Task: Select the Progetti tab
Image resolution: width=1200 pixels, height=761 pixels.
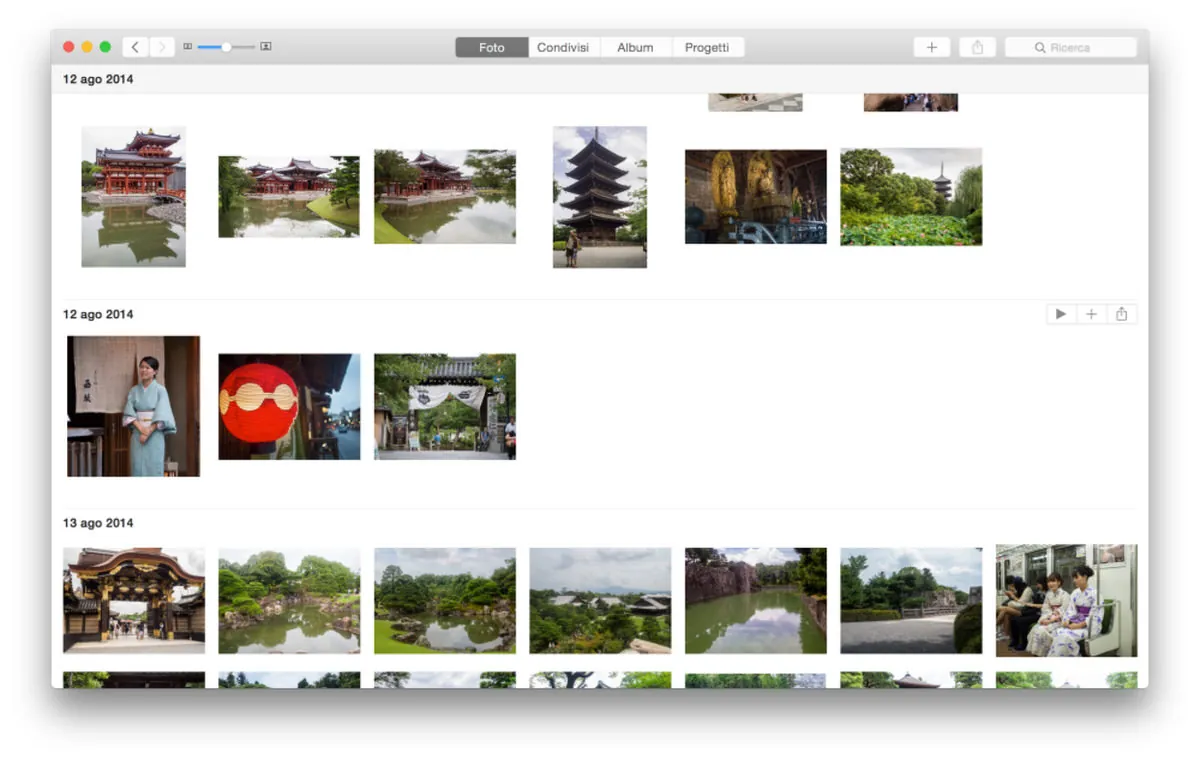Action: tap(708, 46)
